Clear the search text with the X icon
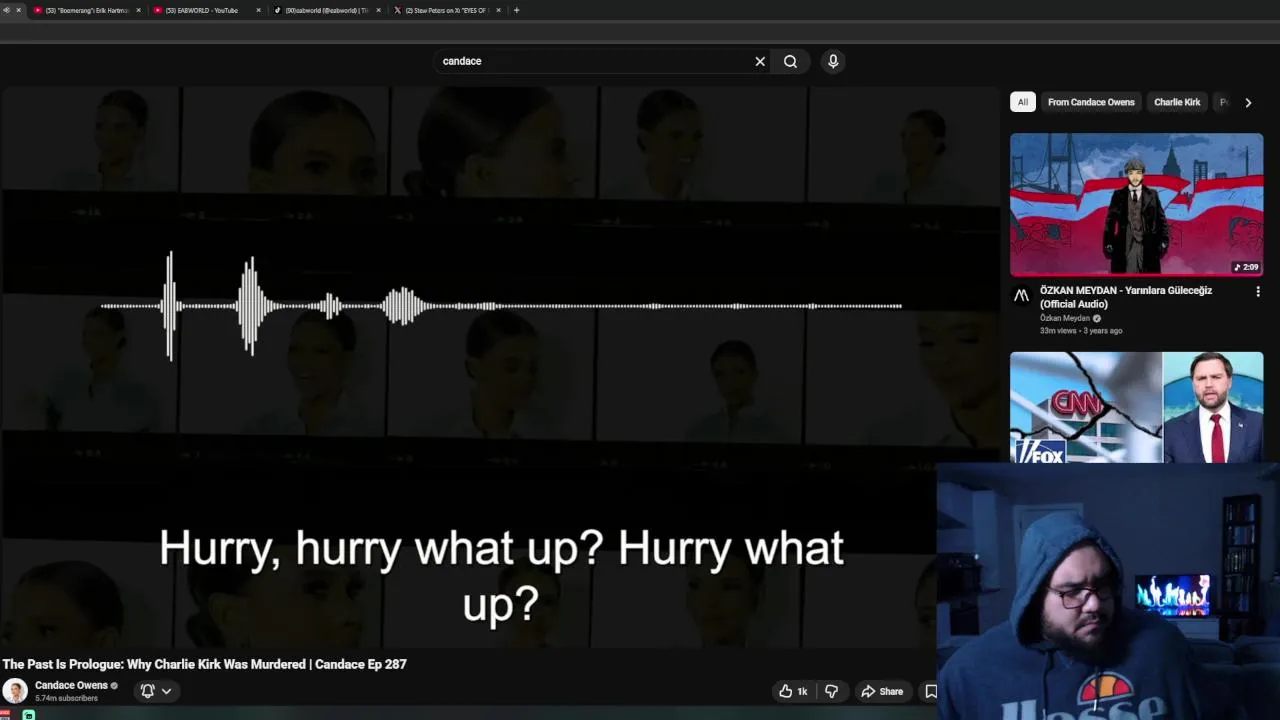Viewport: 1280px width, 720px height. pyautogui.click(x=760, y=61)
